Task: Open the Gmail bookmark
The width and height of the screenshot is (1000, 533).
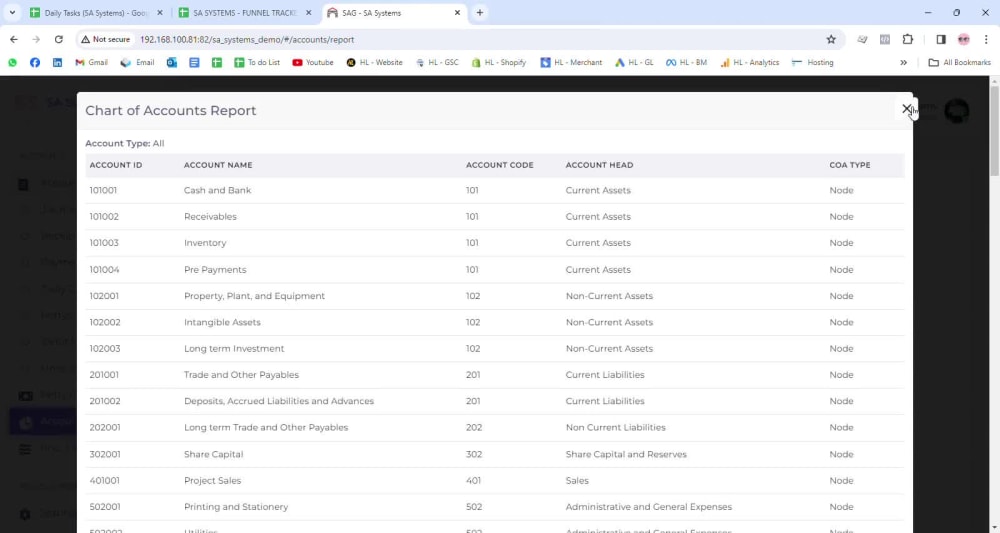Action: point(91,62)
